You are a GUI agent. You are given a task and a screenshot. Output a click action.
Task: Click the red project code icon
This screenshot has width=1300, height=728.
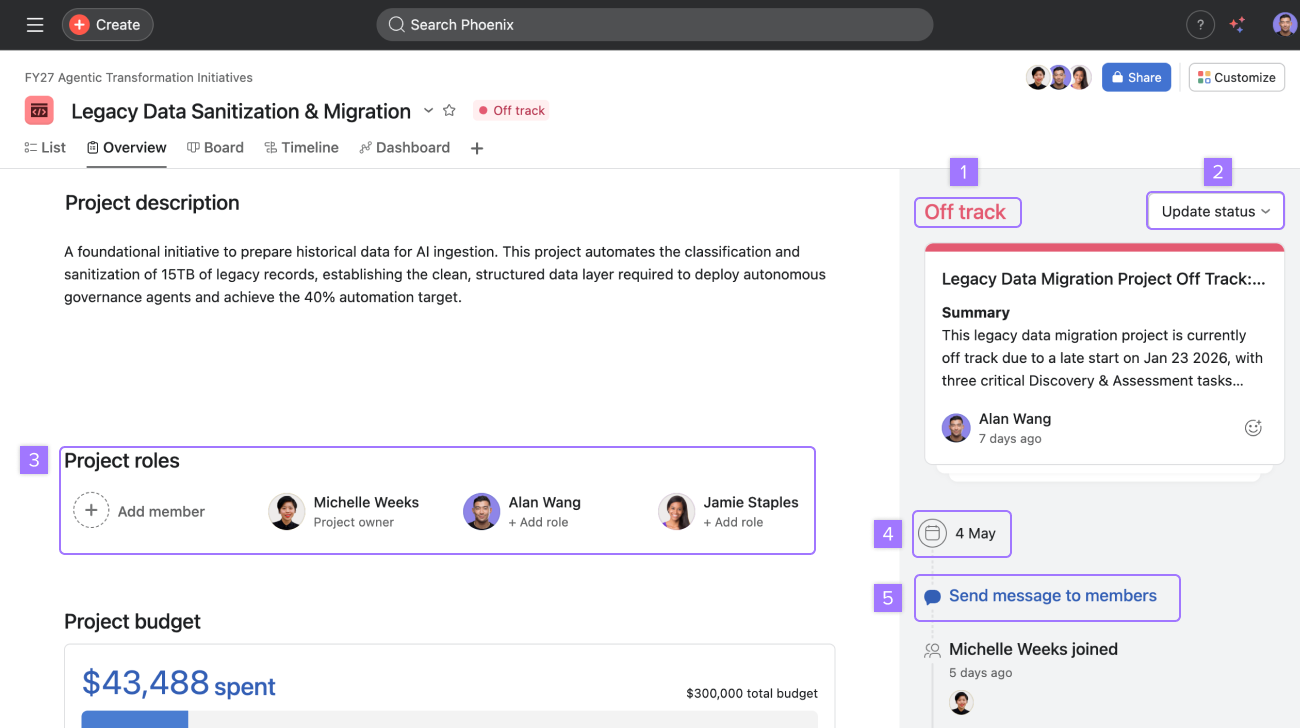39,111
